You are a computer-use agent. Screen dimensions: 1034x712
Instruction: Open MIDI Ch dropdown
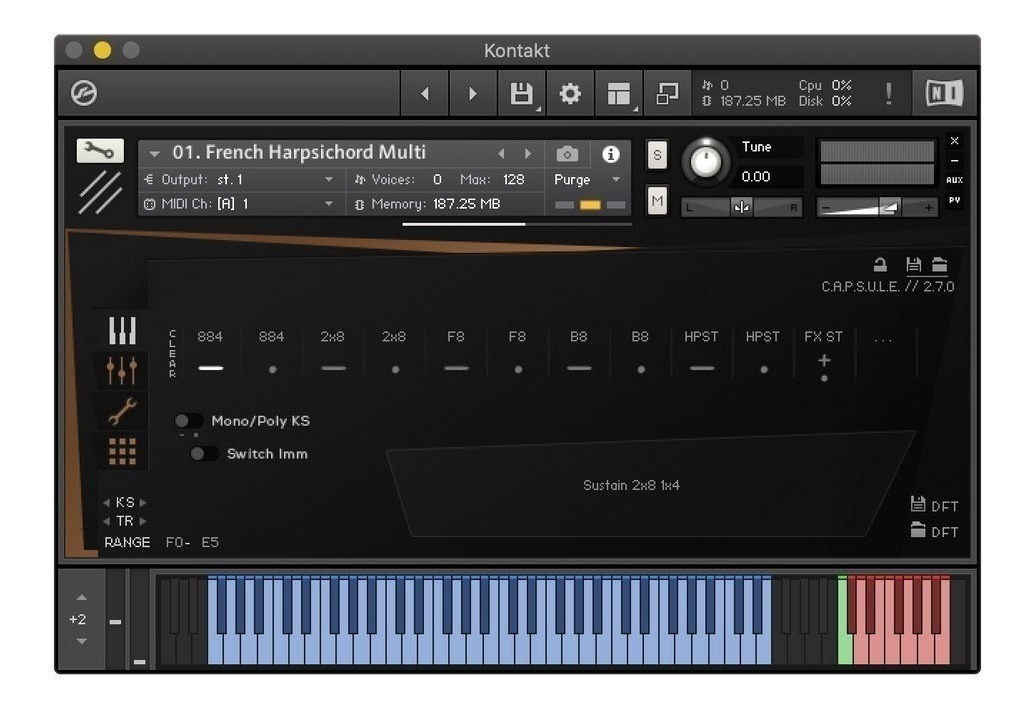tap(241, 204)
